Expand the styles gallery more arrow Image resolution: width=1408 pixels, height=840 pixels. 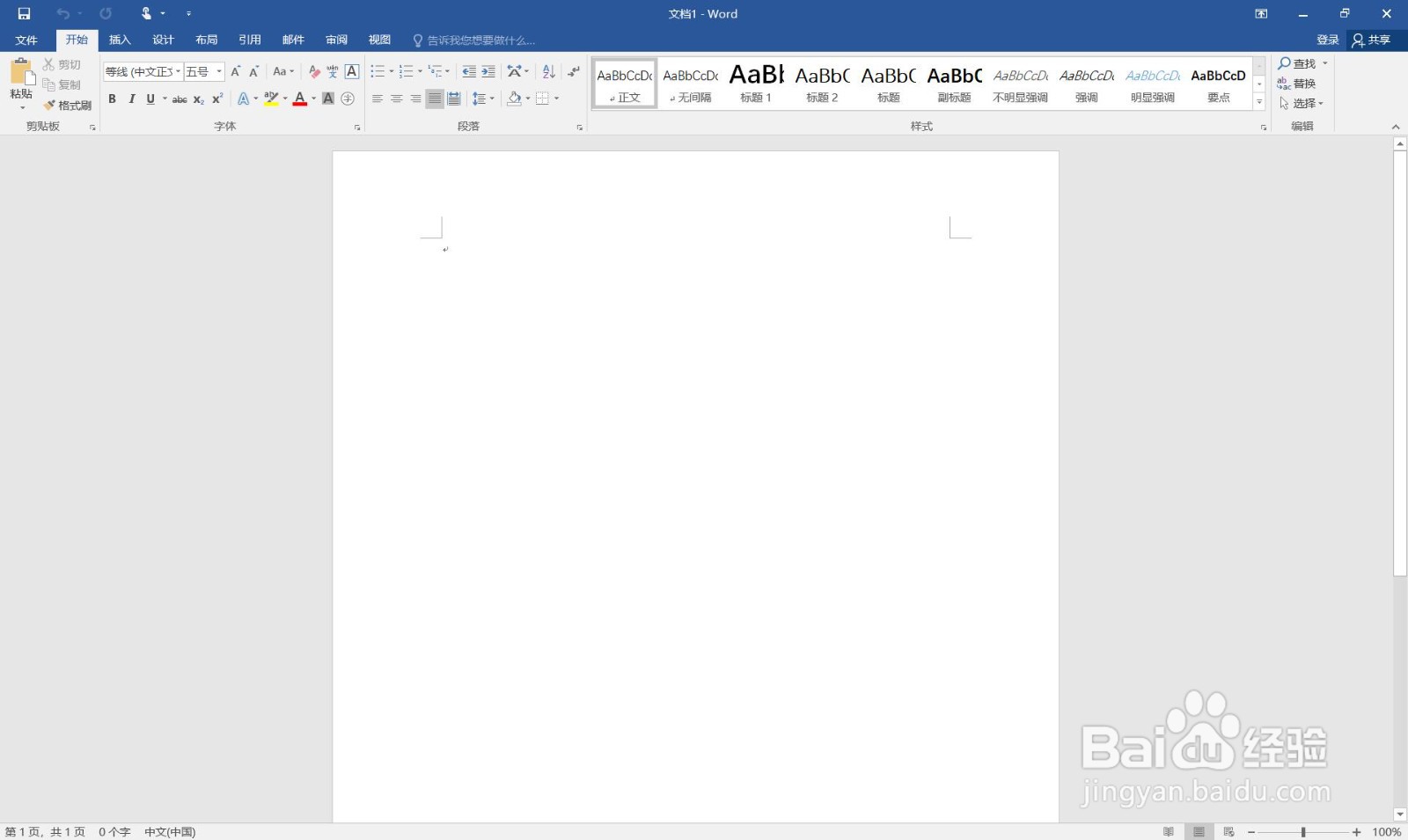pyautogui.click(x=1259, y=102)
